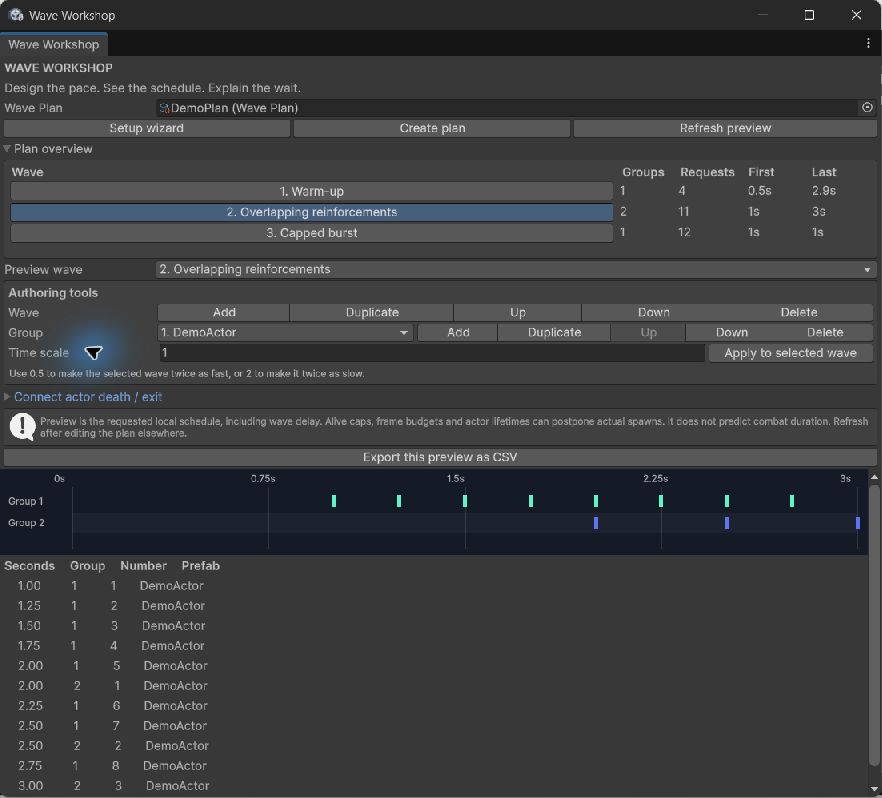Collapse the Plan overview foldout
This screenshot has height=798, width=882.
7,149
